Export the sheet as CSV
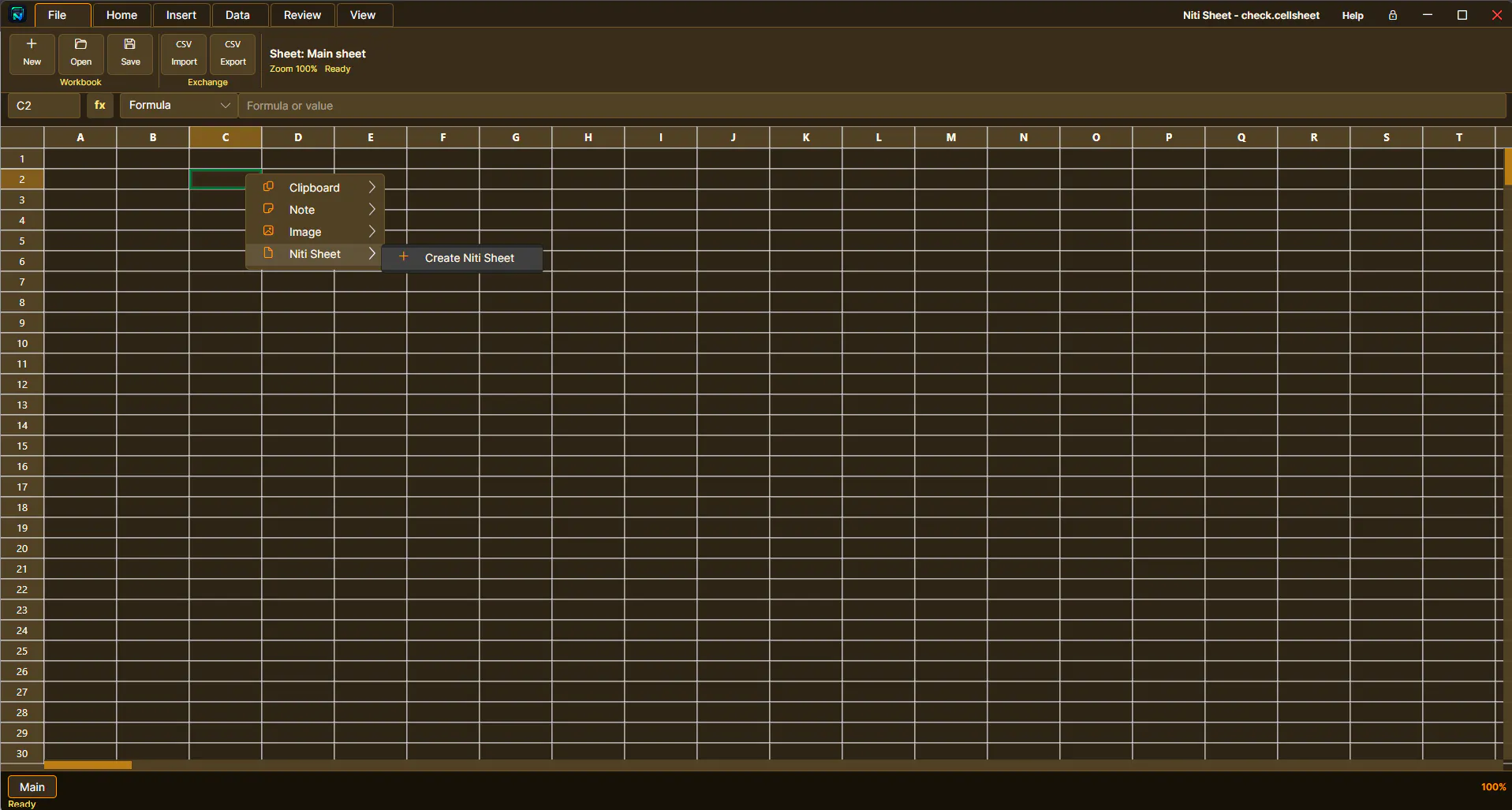This screenshot has height=810, width=1512. point(233,54)
